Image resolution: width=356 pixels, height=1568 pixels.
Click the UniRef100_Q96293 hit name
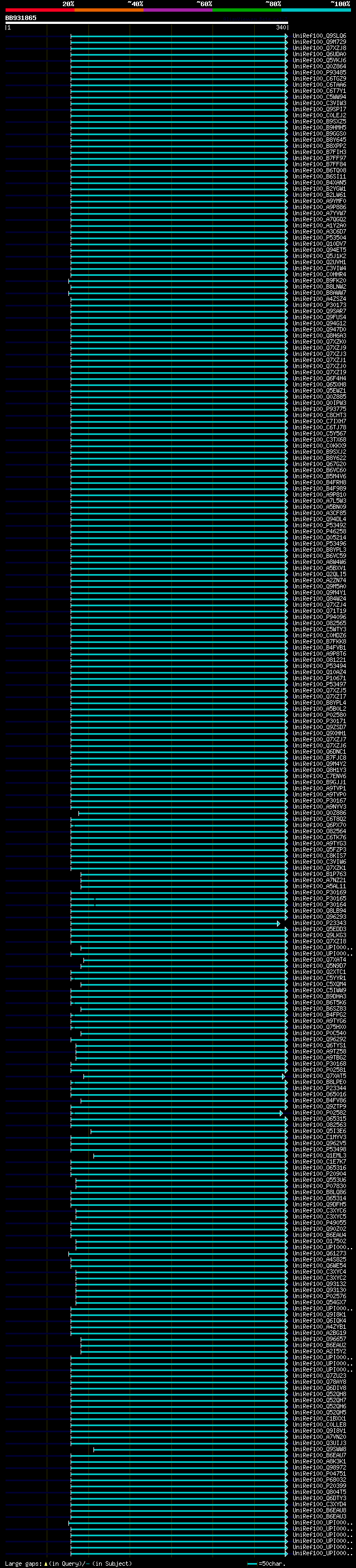tap(319, 917)
